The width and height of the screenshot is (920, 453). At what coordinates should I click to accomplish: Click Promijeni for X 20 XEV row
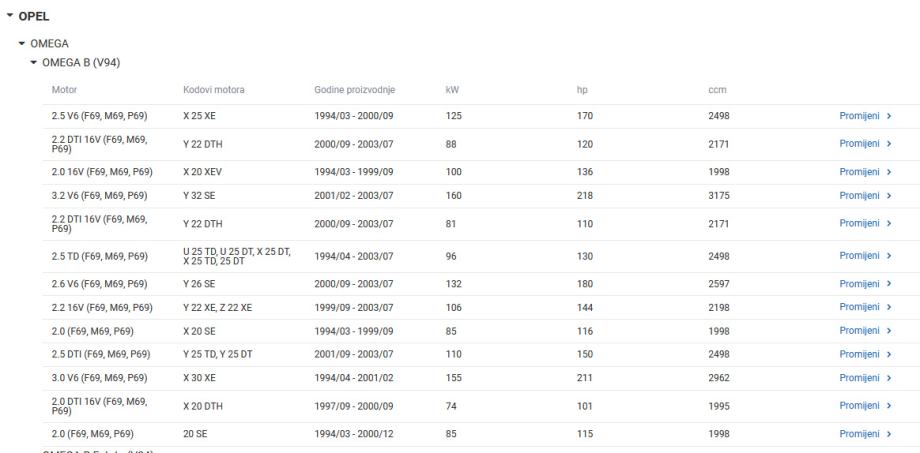point(865,172)
